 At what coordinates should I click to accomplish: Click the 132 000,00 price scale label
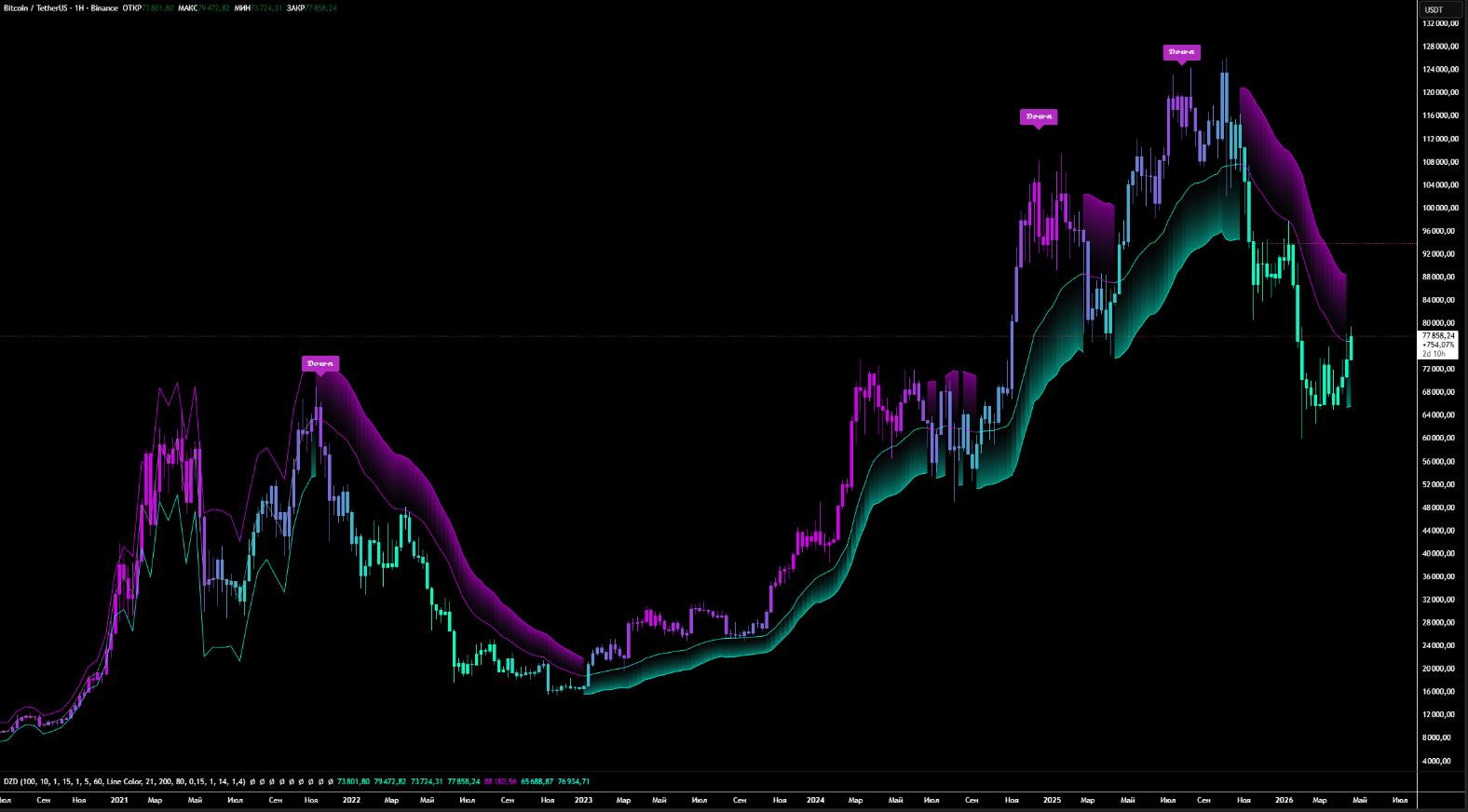pyautogui.click(x=1439, y=23)
